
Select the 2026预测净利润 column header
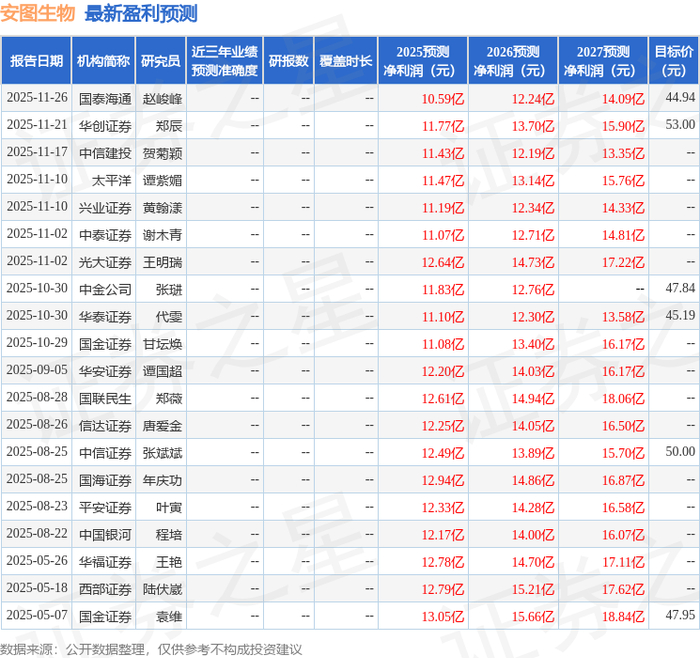coord(513,61)
